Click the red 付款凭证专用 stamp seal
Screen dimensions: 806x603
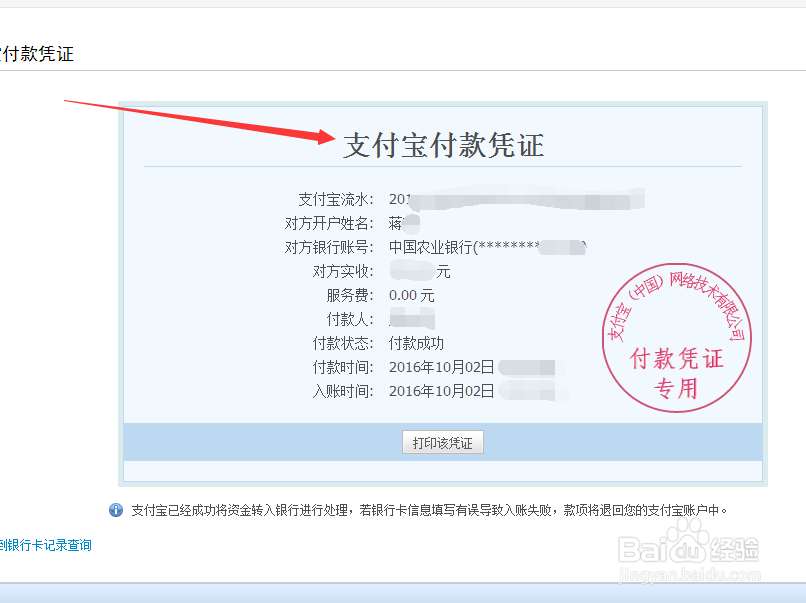(x=676, y=338)
